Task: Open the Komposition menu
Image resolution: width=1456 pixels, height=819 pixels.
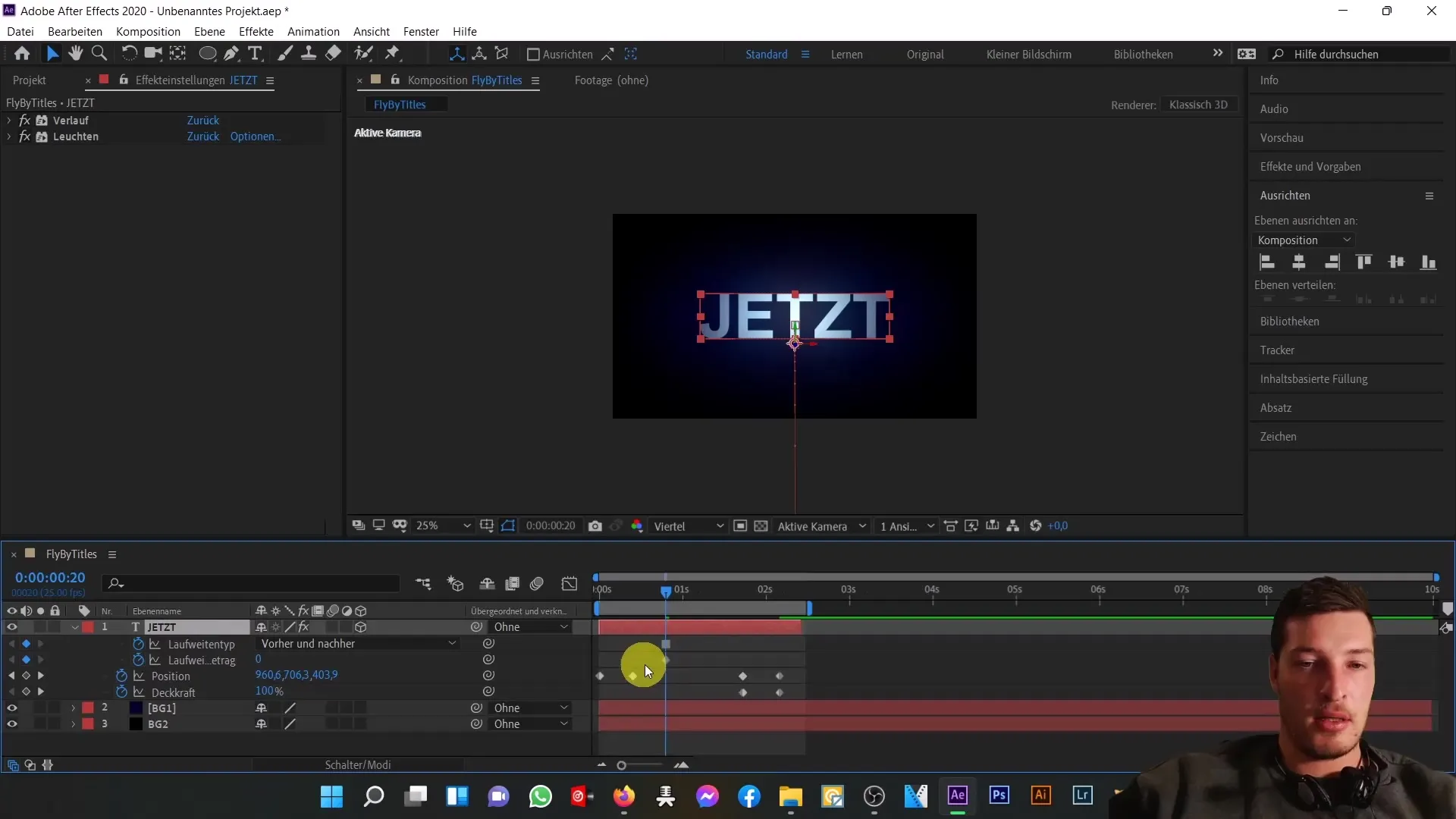Action: click(148, 31)
